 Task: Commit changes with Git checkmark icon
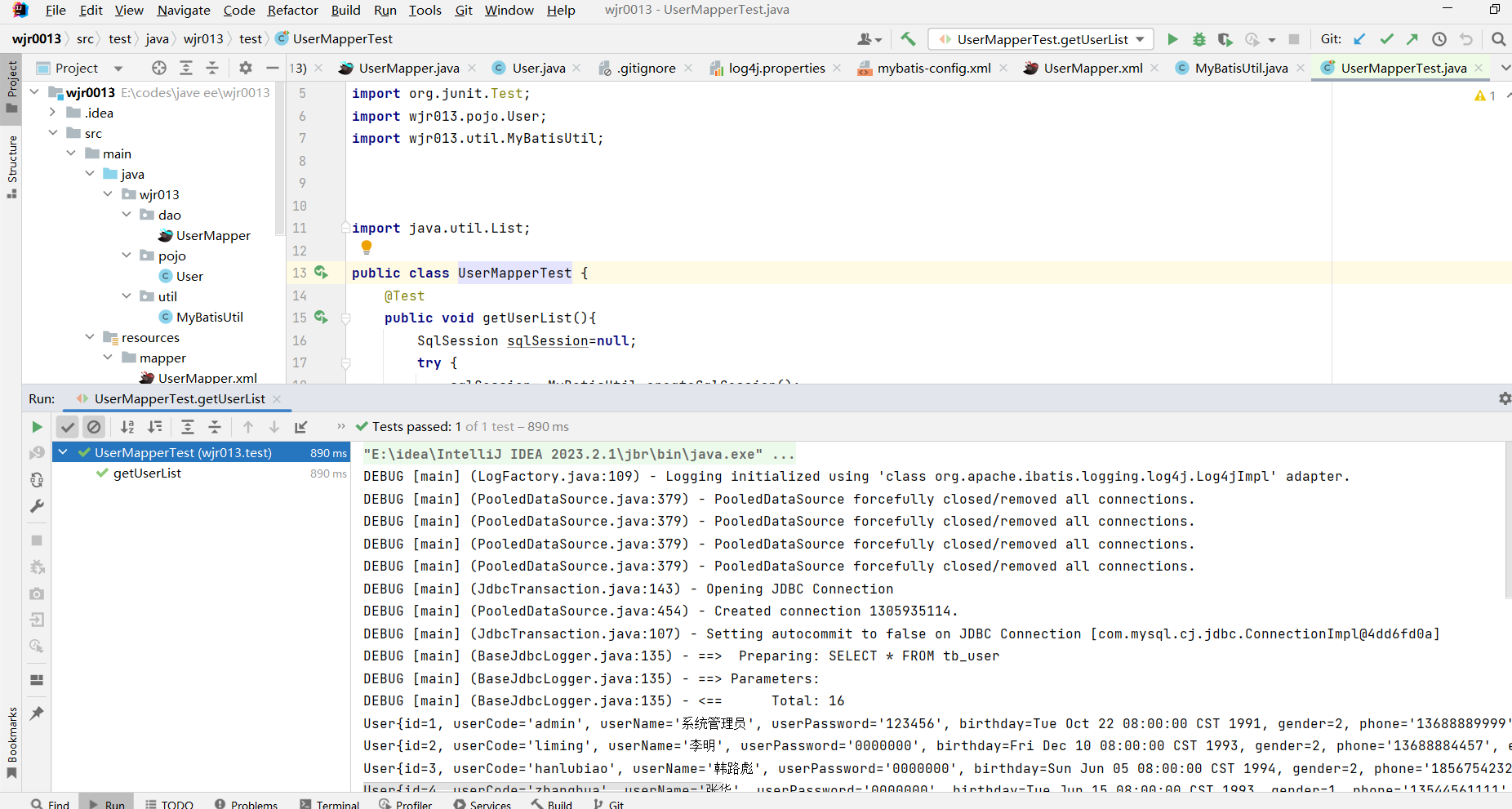pos(1386,39)
